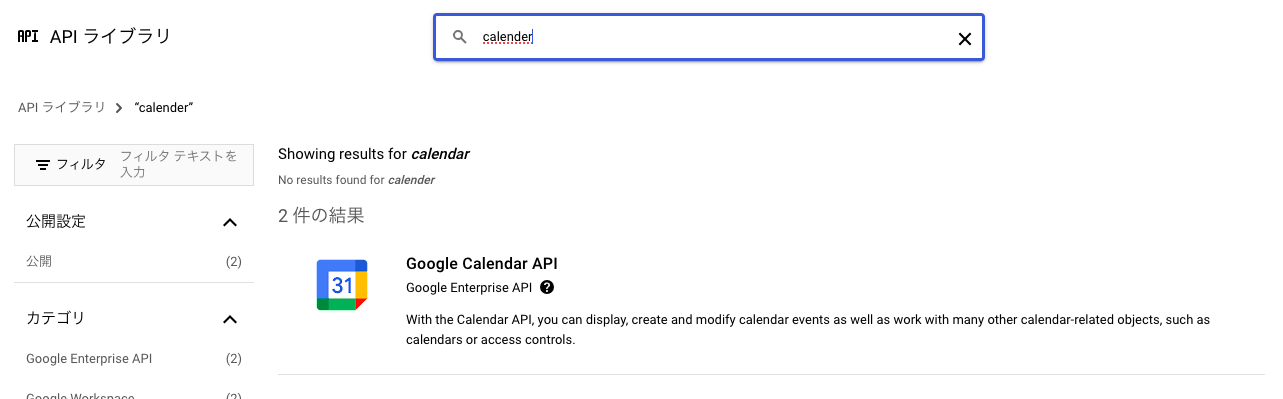Image resolution: width=1283 pixels, height=399 pixels.
Task: Click Google Enterprise API subtitle text
Action: tap(469, 287)
